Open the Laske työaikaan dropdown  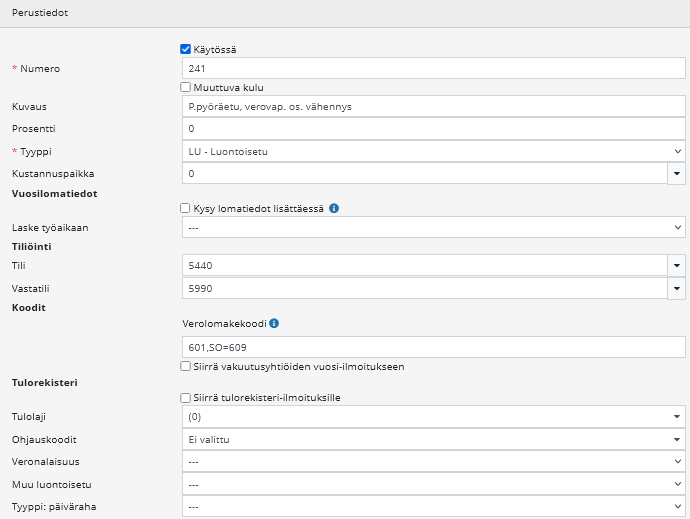coord(433,227)
